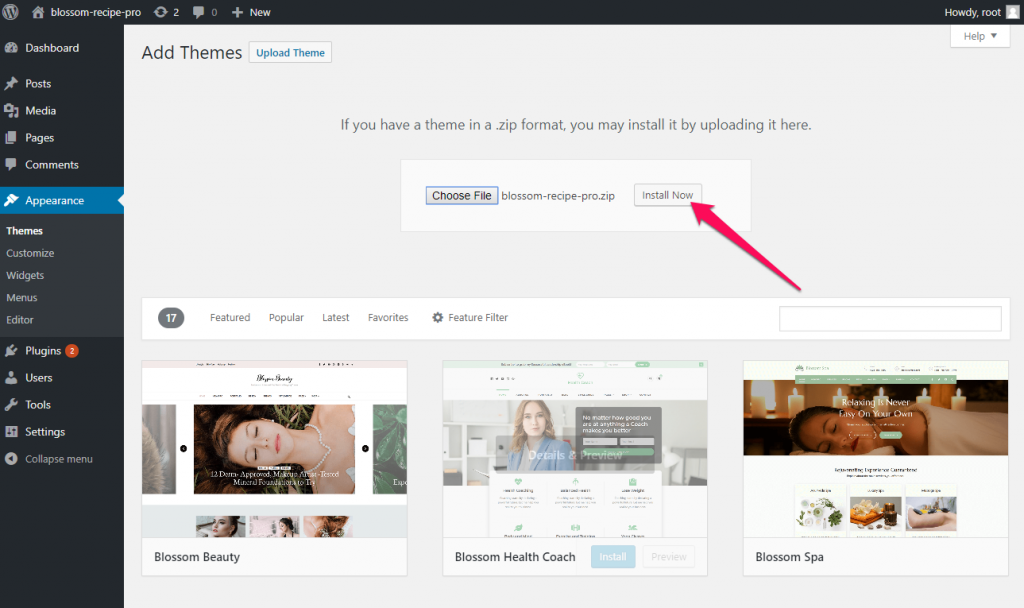The width and height of the screenshot is (1024, 608).
Task: Open Tools menu label
Action: [38, 405]
